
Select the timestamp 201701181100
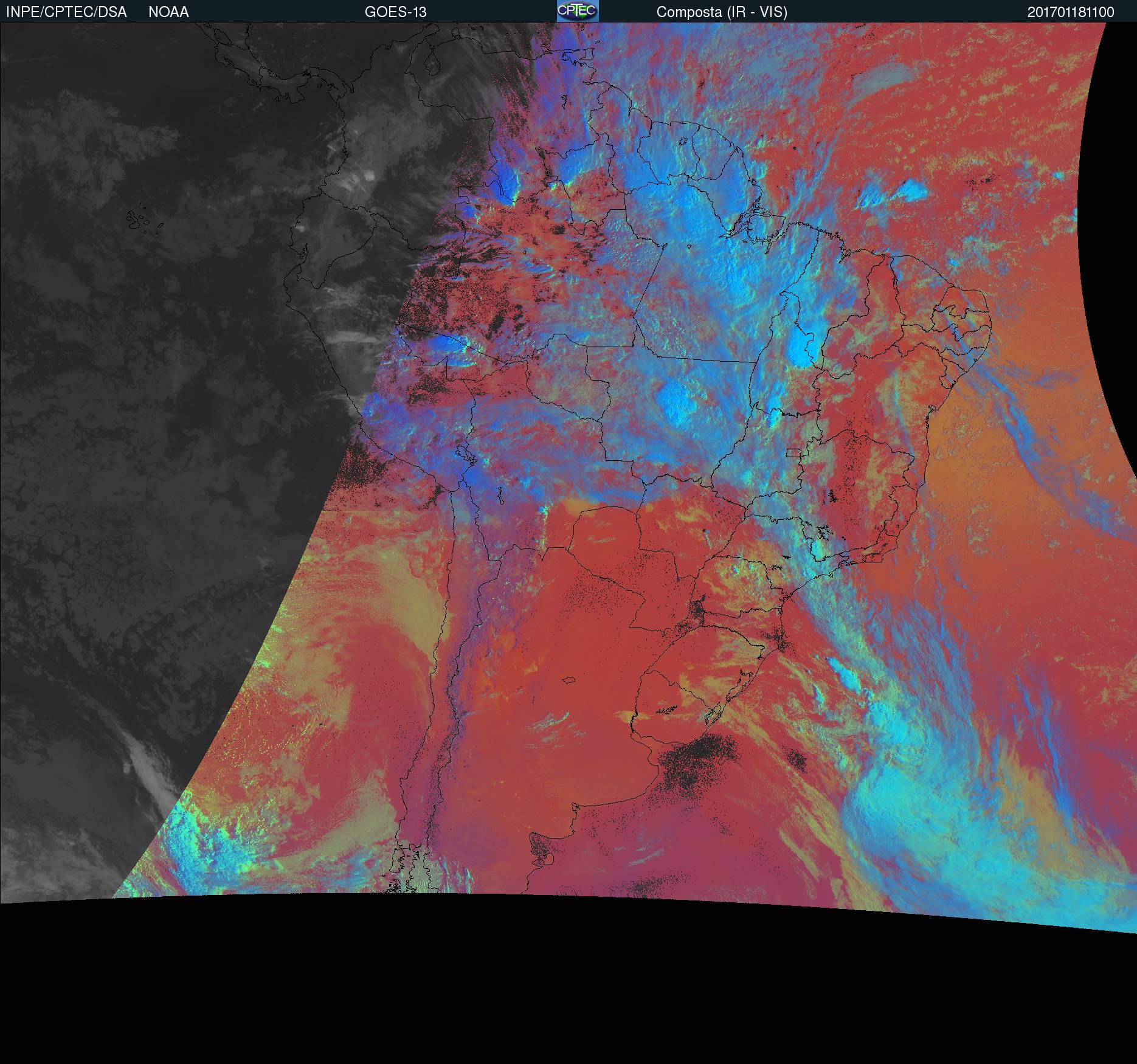[1071, 12]
